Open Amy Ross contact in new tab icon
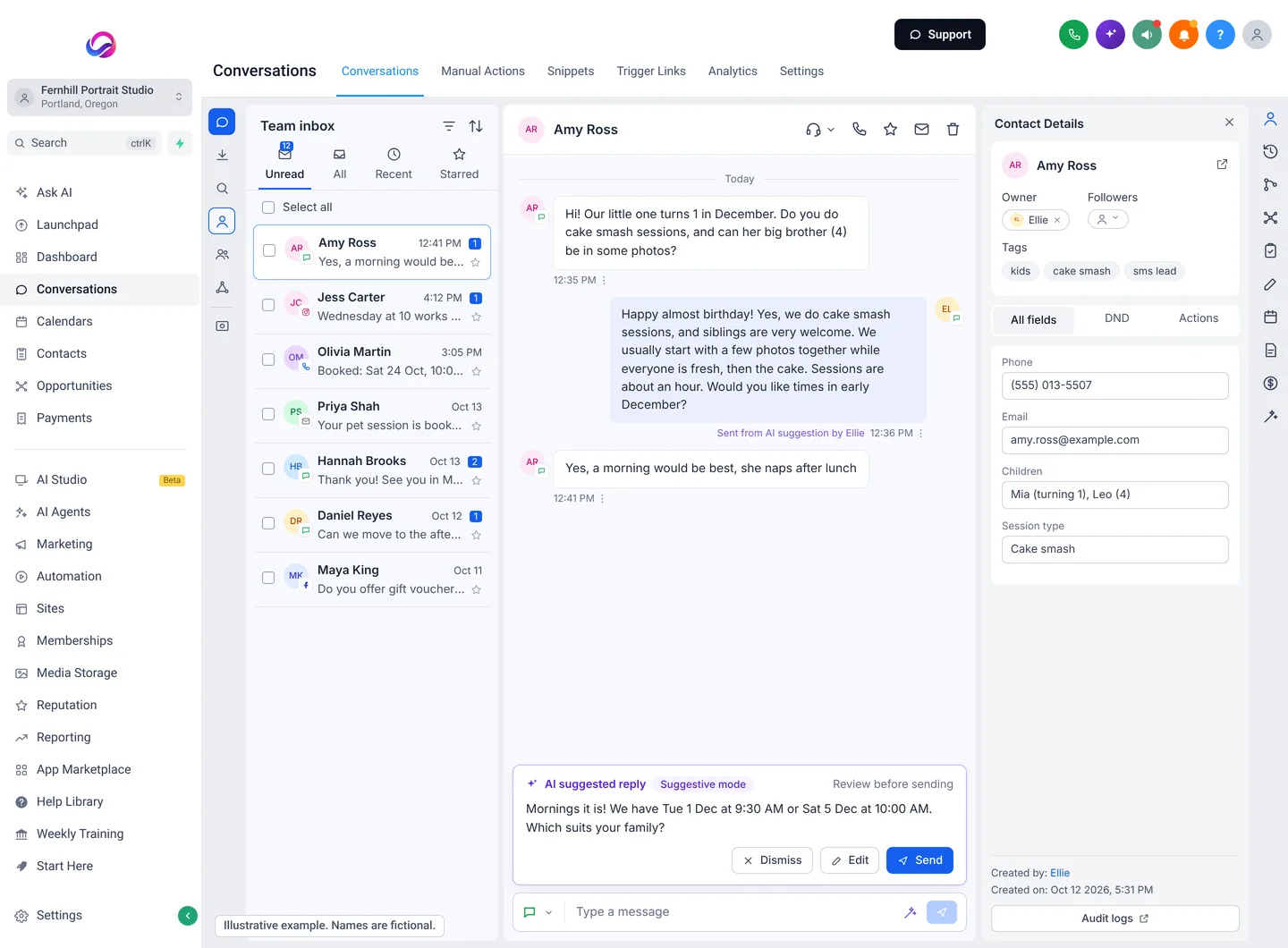This screenshot has width=1288, height=948. coord(1222,165)
